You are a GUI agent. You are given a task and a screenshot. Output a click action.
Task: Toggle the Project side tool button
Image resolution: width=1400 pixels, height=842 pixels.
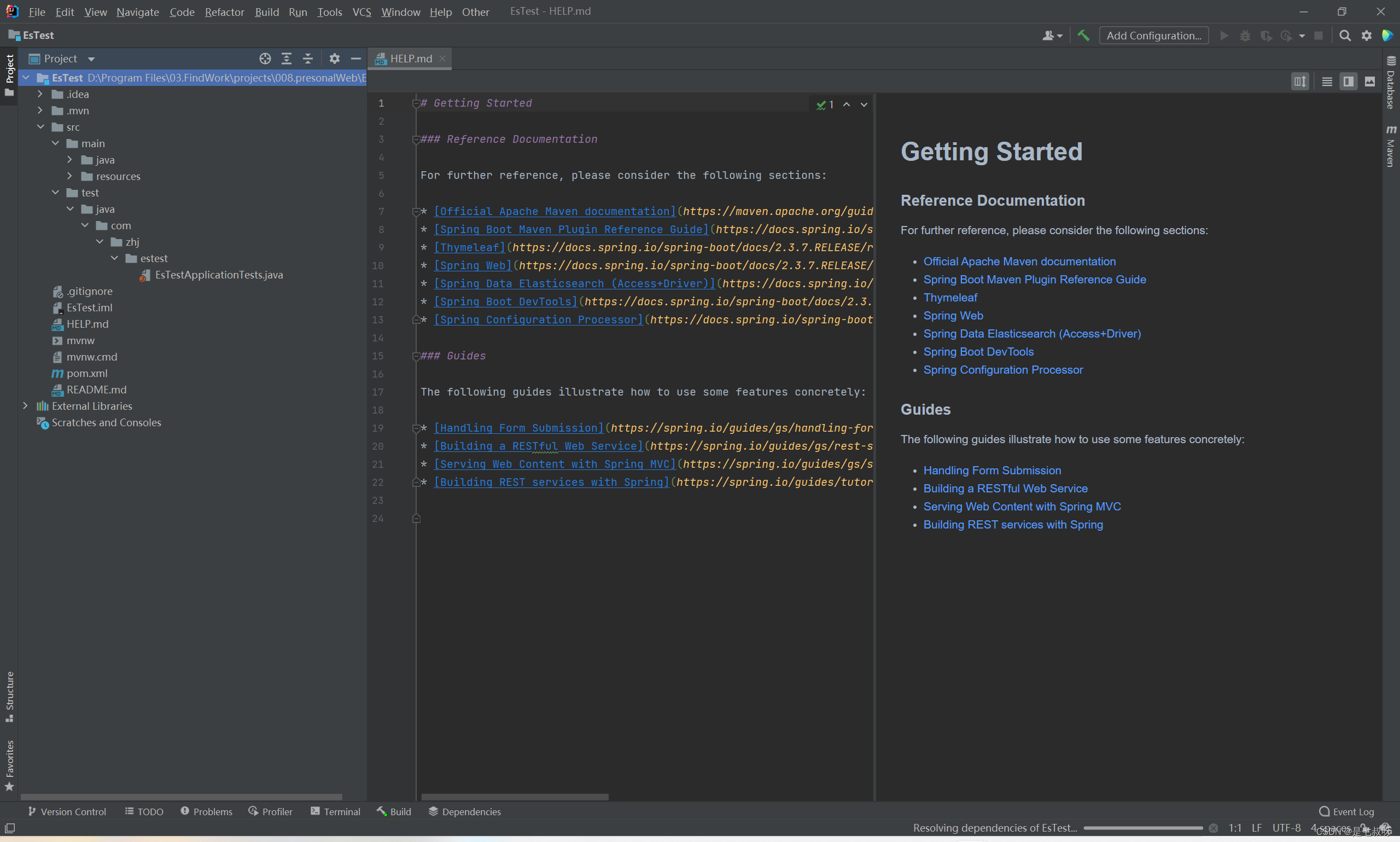point(9,75)
